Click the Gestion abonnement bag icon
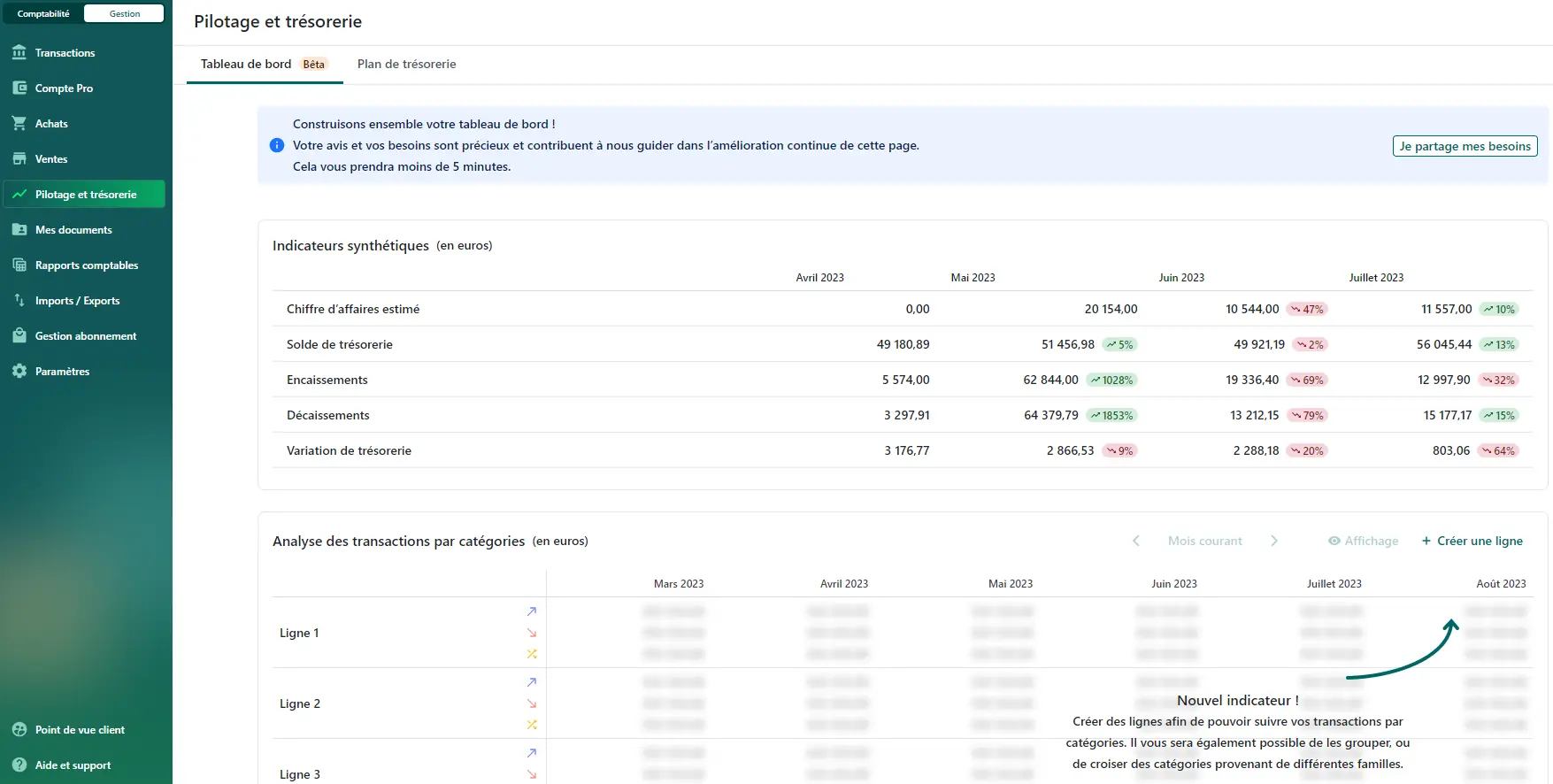Image resolution: width=1553 pixels, height=784 pixels. 19,336
